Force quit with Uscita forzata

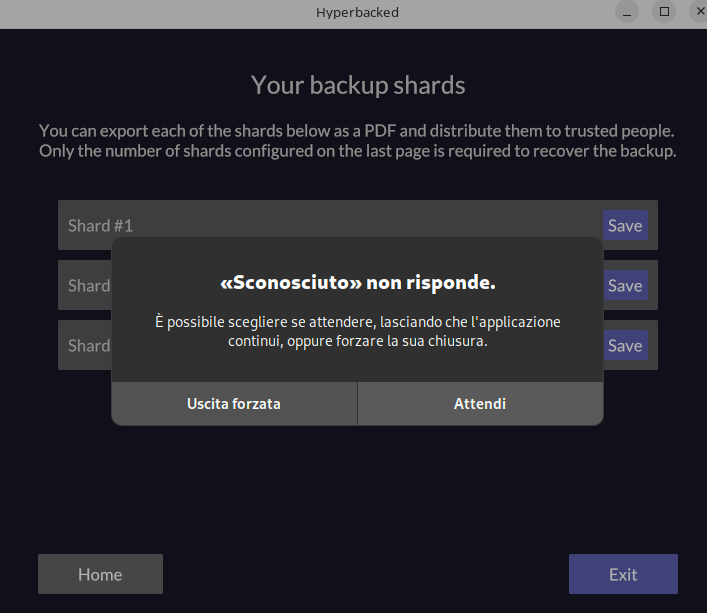pyautogui.click(x=234, y=403)
